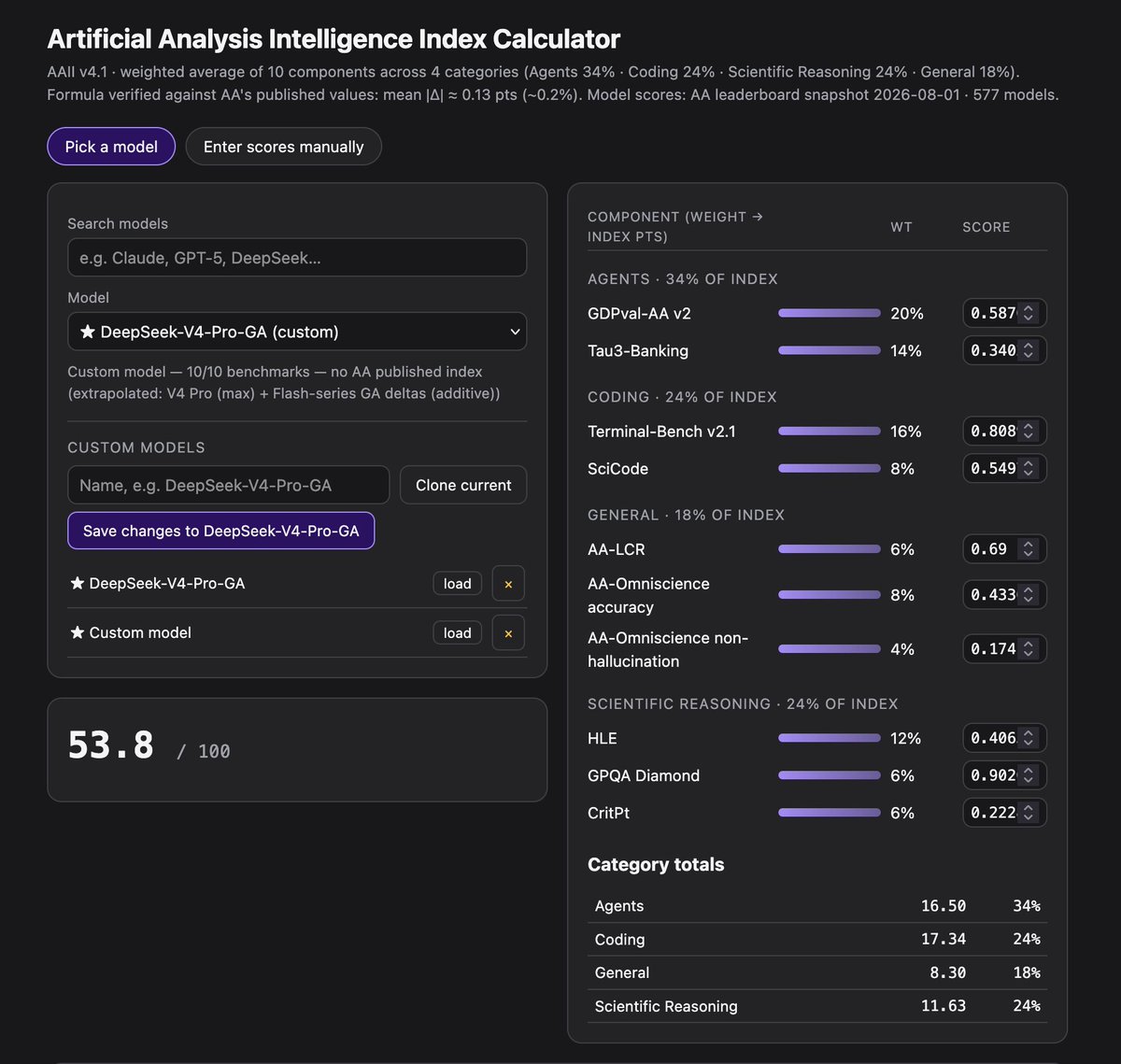Click the SciCode weight bar

(x=830, y=468)
